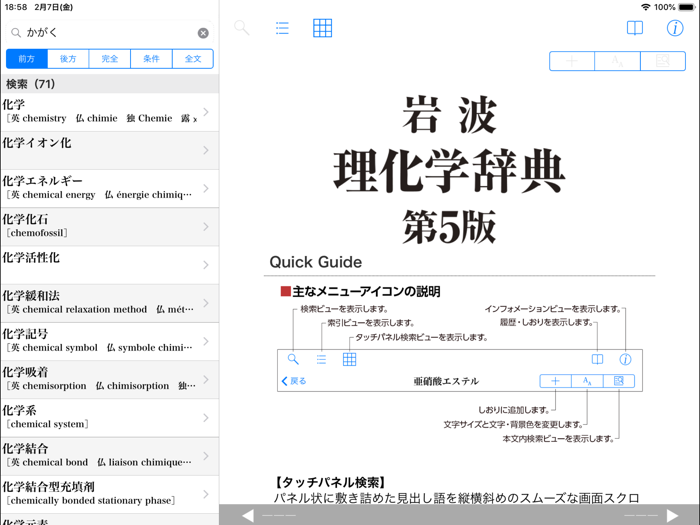Open the 化学吸着 chemisorption entry

[109, 379]
